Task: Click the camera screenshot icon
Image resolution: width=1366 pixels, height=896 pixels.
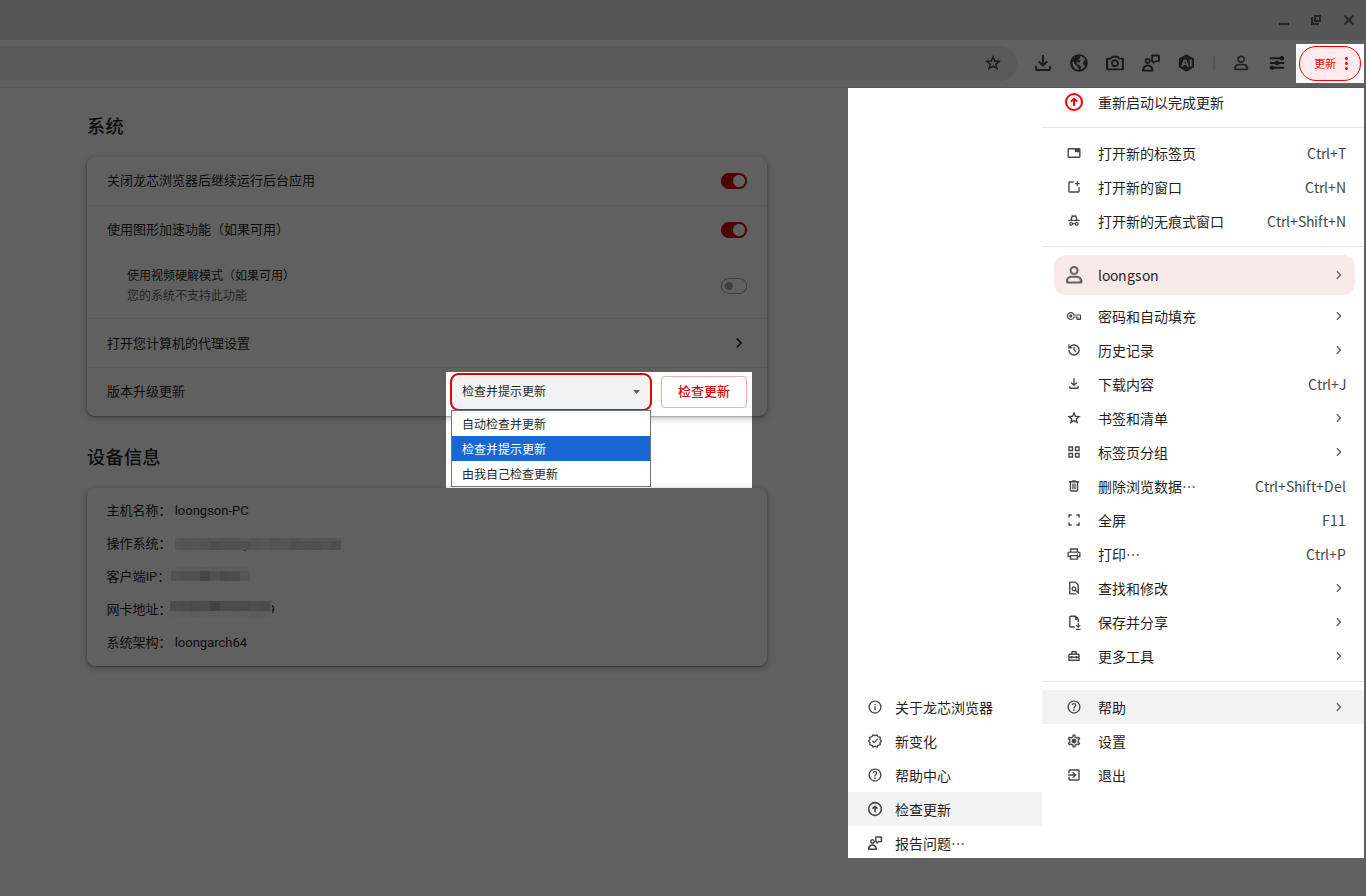Action: tap(1115, 63)
